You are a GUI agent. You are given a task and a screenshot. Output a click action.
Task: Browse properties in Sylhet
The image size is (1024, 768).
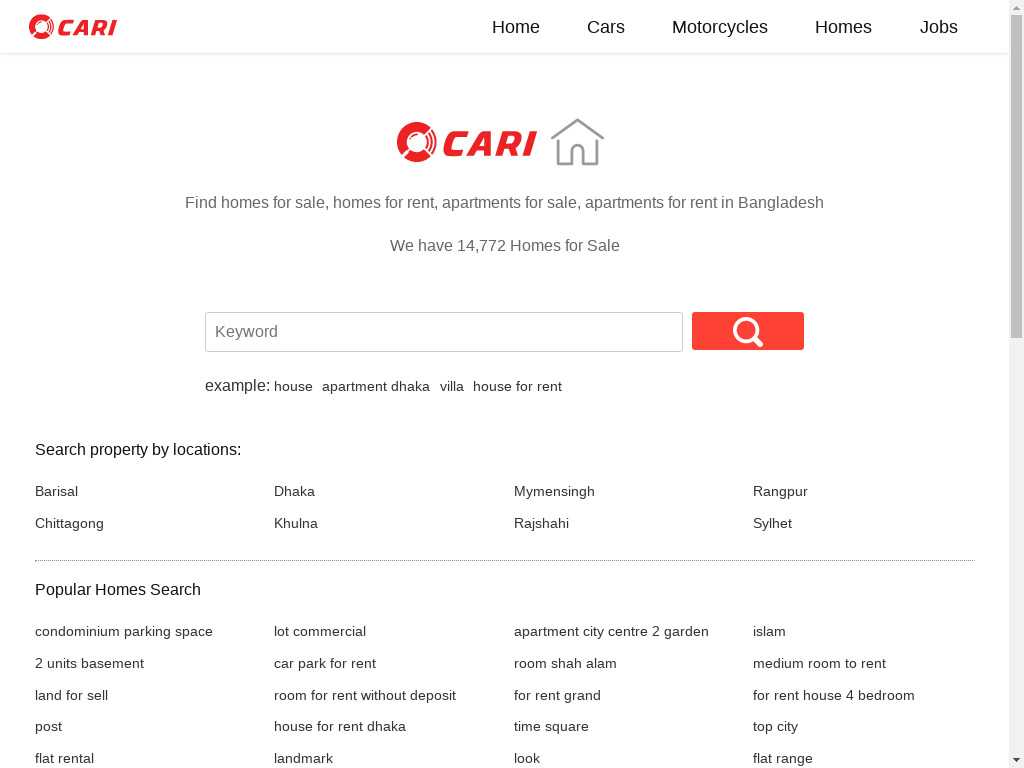click(773, 523)
